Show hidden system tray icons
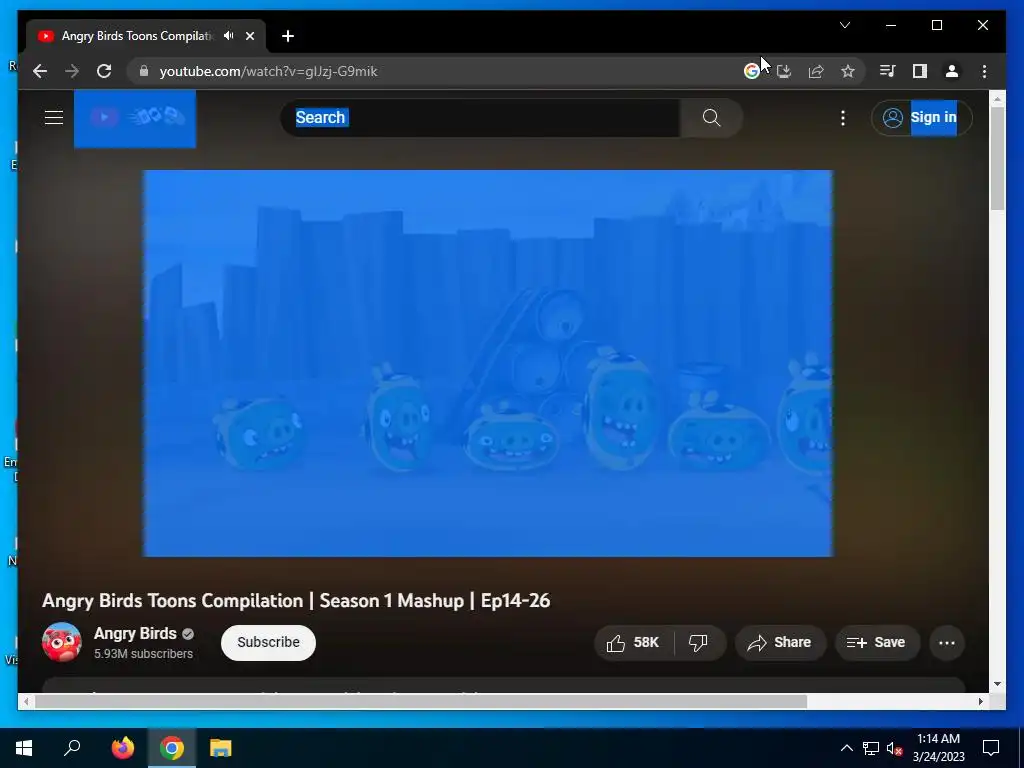Viewport: 1024px width, 768px height. (846, 748)
